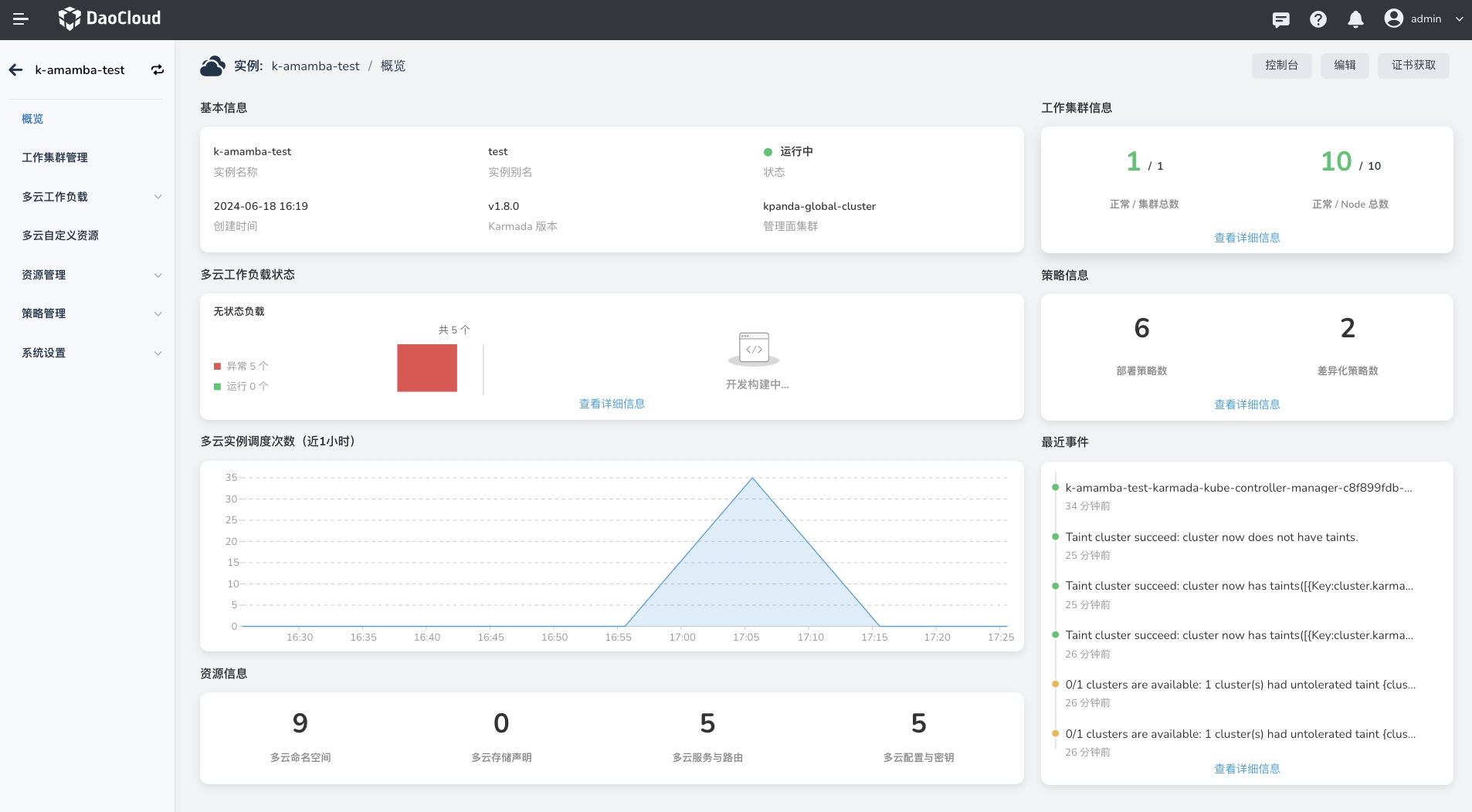
Task: Open the admin account dropdown arrow
Action: 1459,19
